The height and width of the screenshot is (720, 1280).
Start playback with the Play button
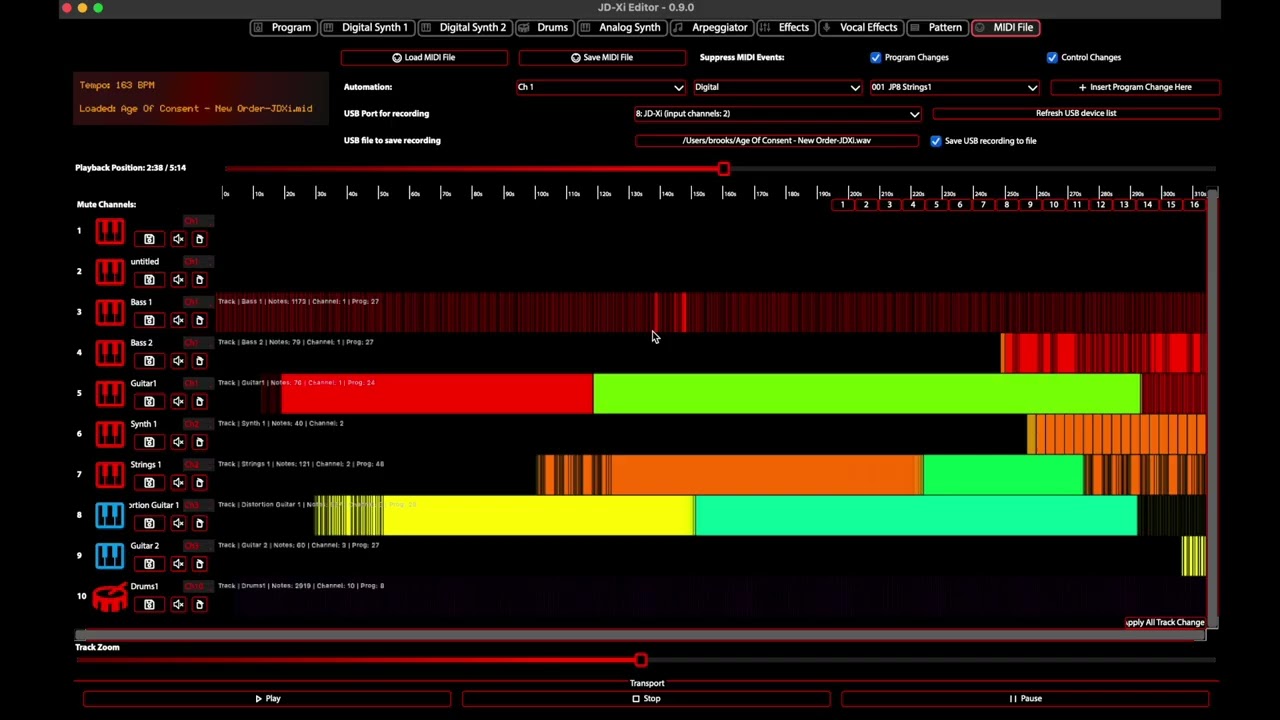267,699
